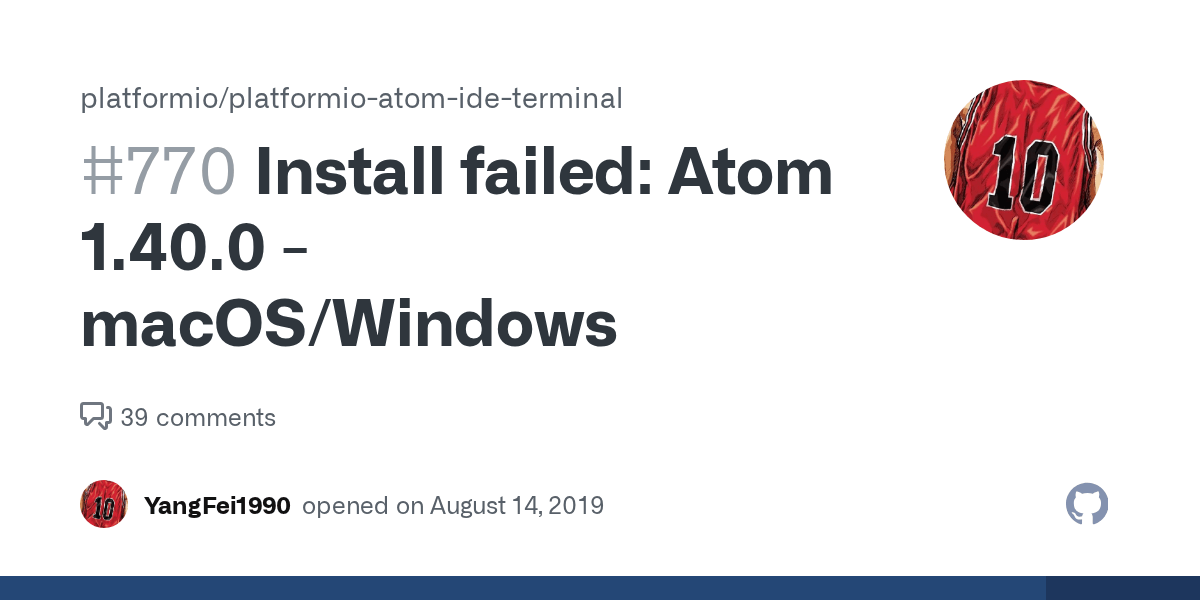Select the issue number #770
This screenshot has width=1200, height=600.
click(x=159, y=172)
